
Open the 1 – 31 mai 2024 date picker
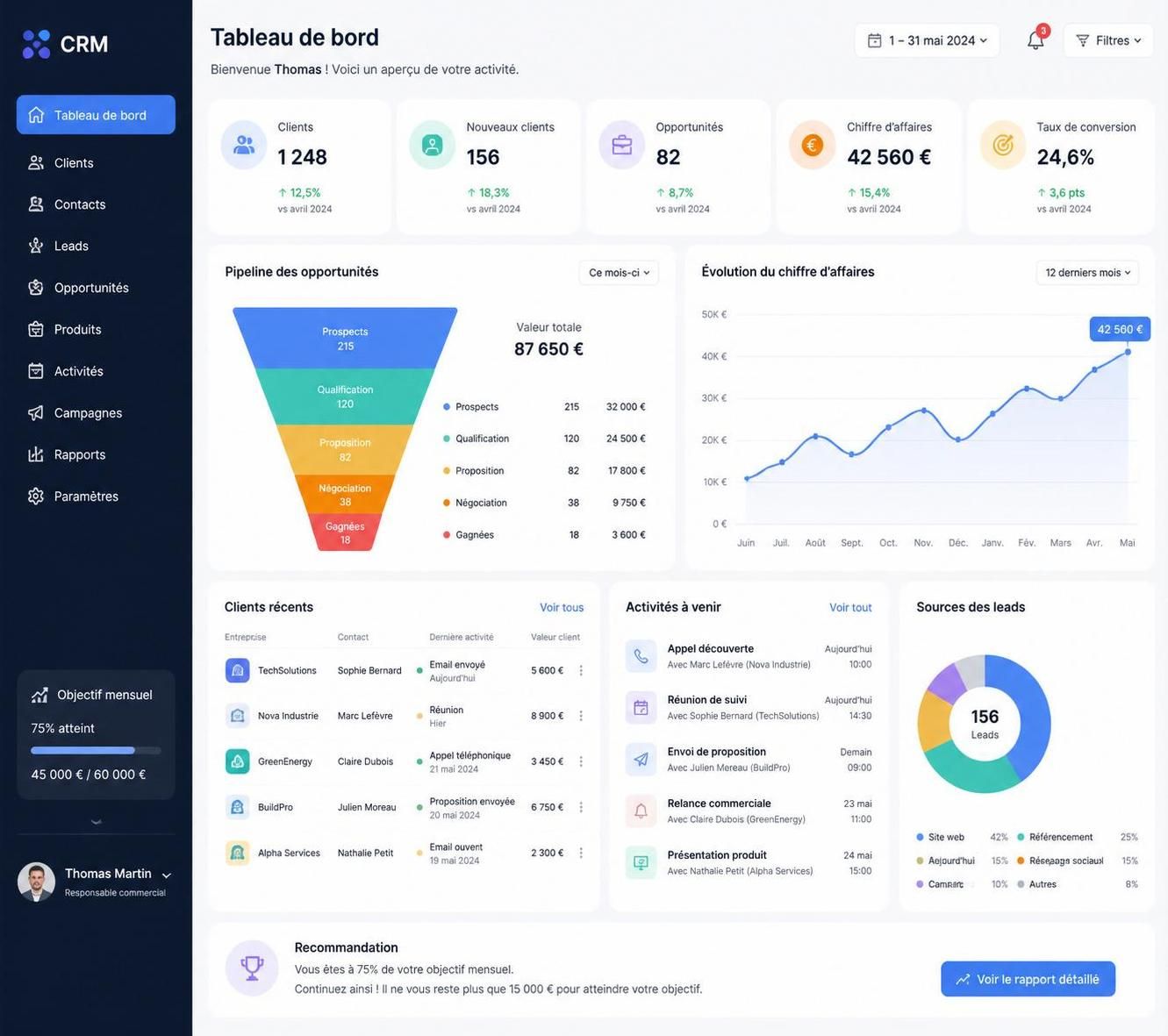[x=927, y=40]
